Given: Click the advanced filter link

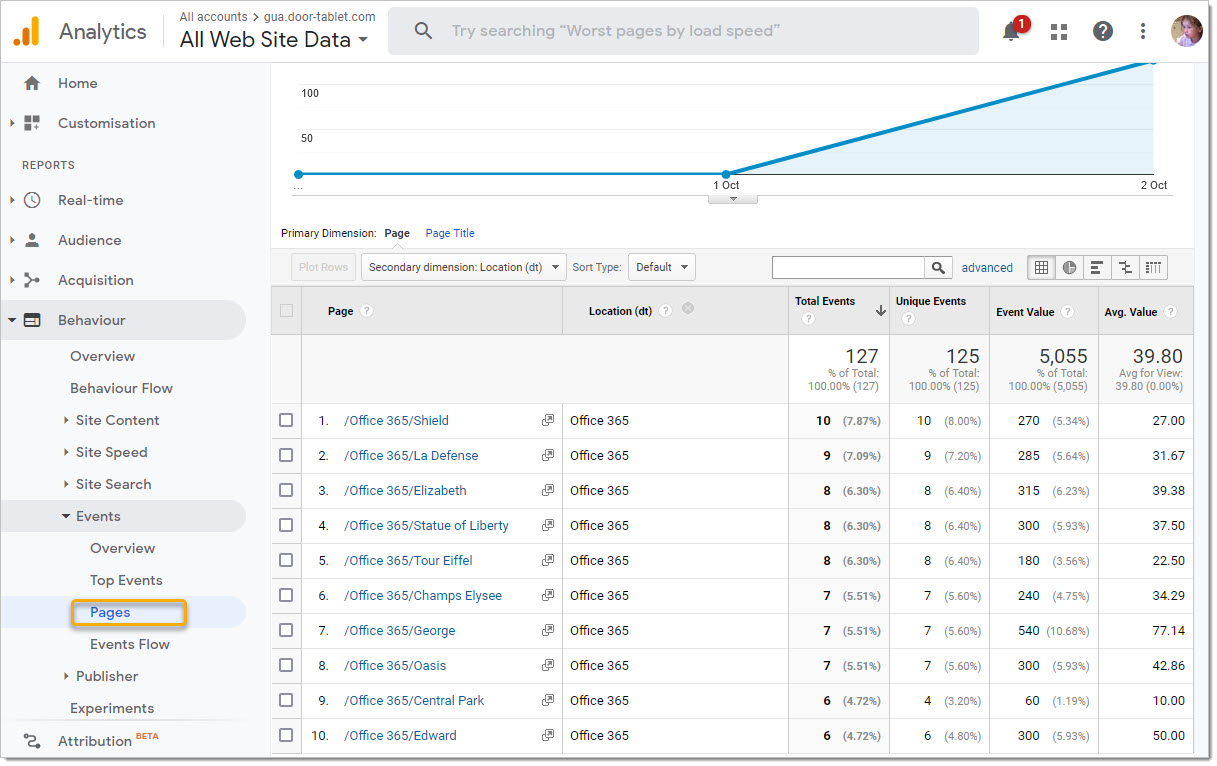Looking at the screenshot, I should 987,268.
